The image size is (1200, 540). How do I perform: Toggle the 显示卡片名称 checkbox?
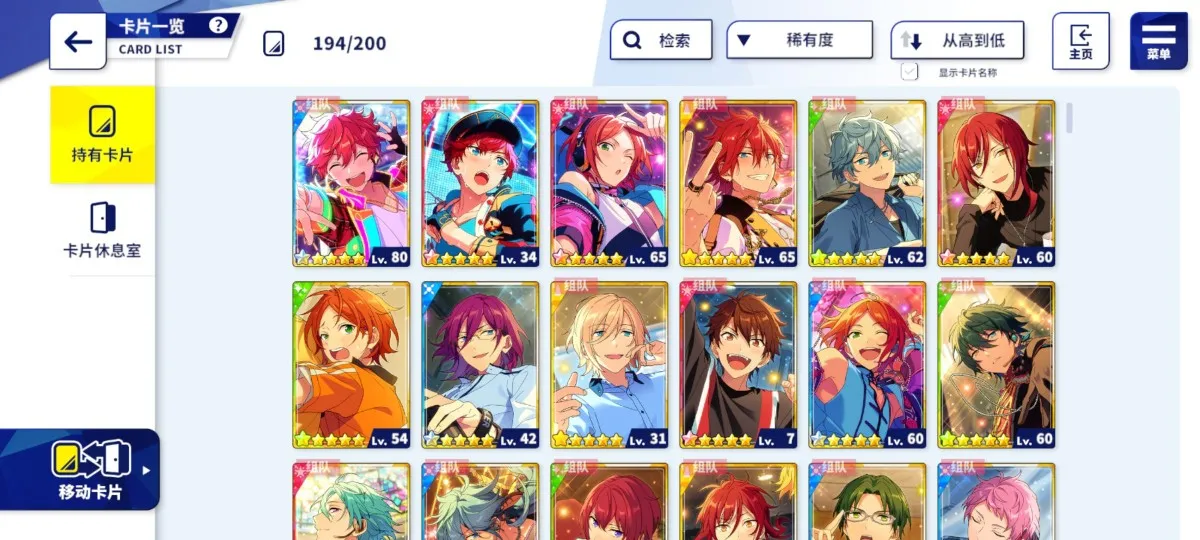pyautogui.click(x=909, y=71)
